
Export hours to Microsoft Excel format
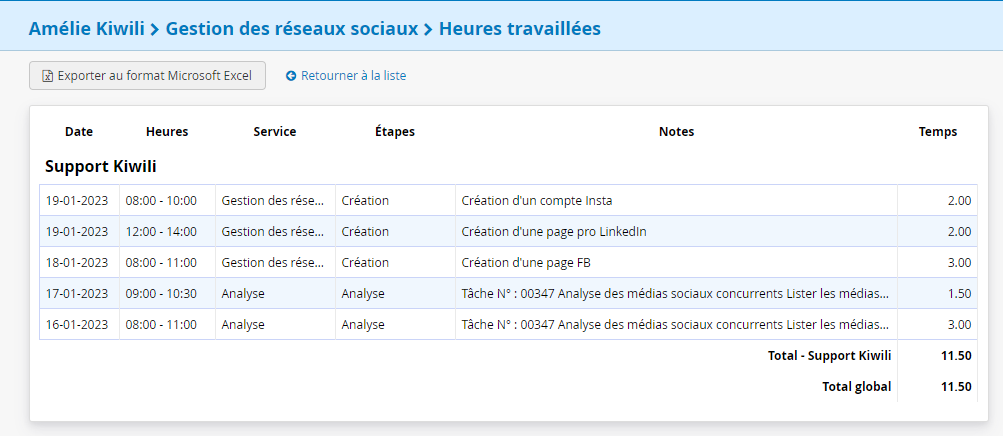(x=147, y=76)
